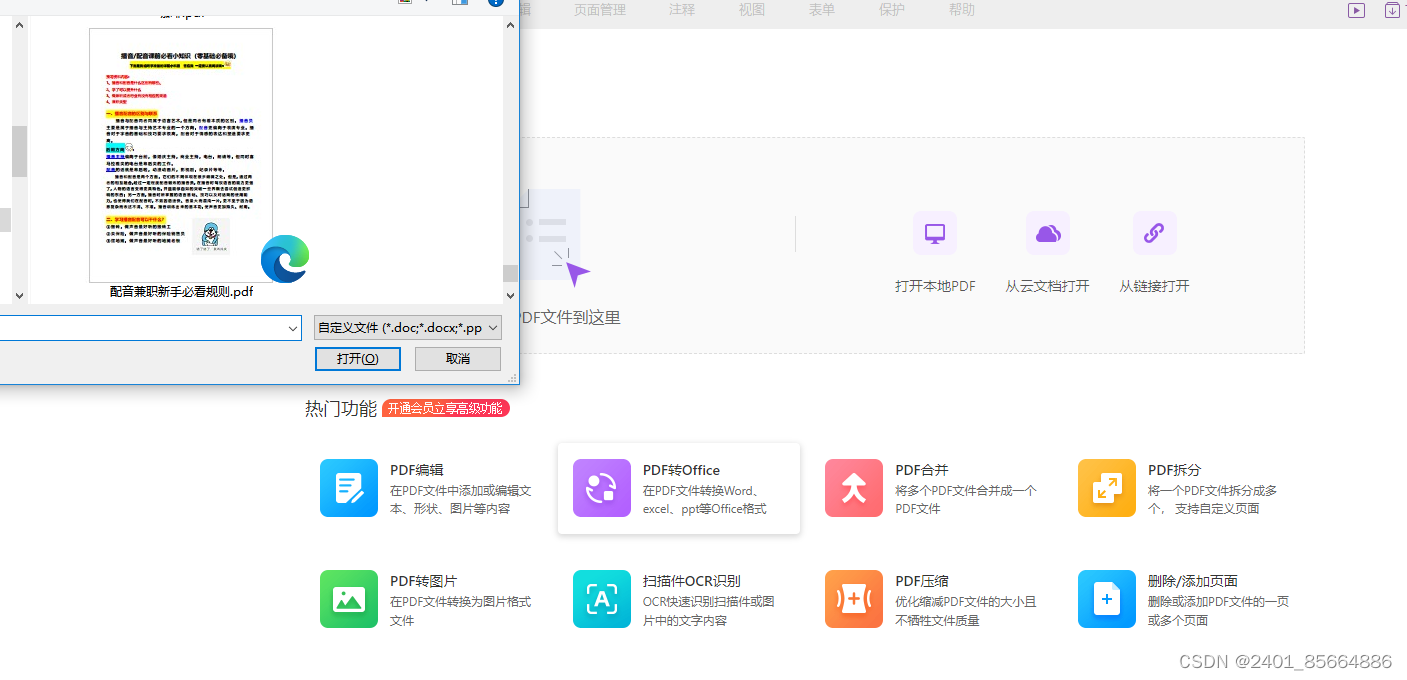Click the 取消 button in file dialog

coord(458,359)
